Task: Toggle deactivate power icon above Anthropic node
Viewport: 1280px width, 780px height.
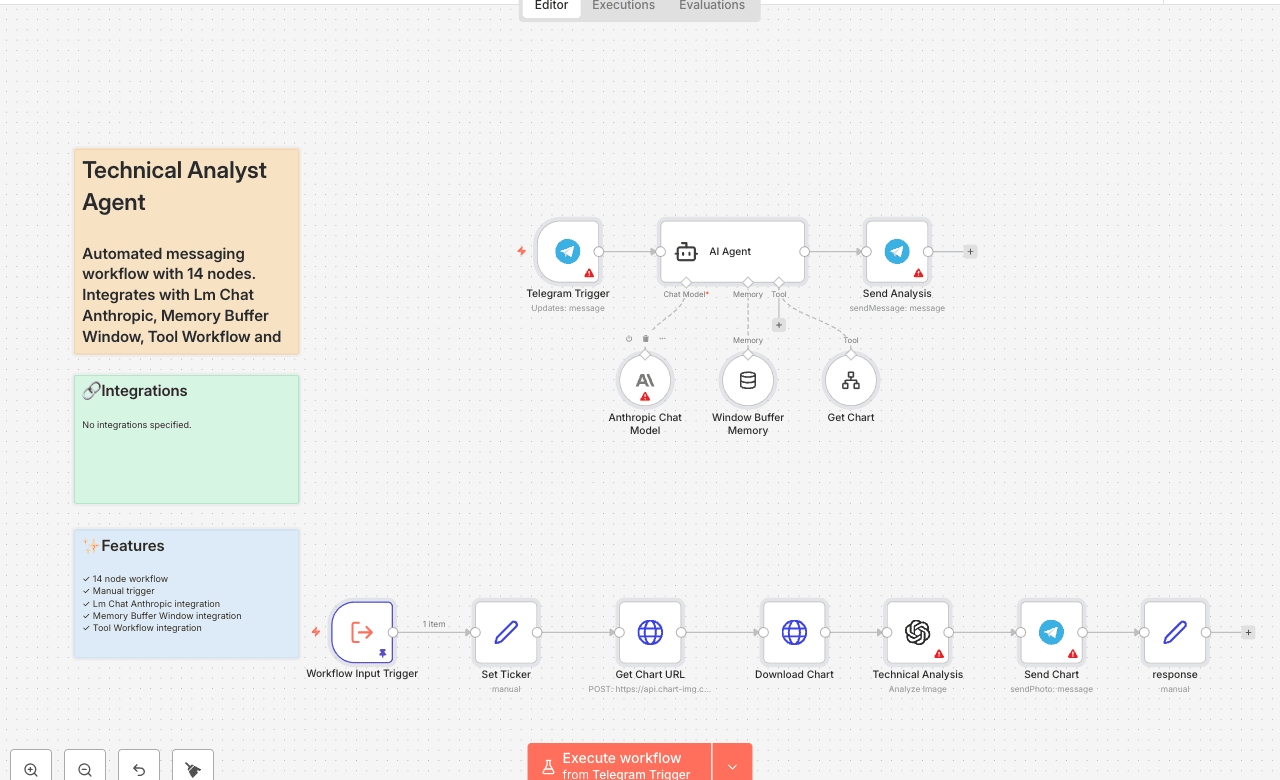Action: [x=629, y=339]
